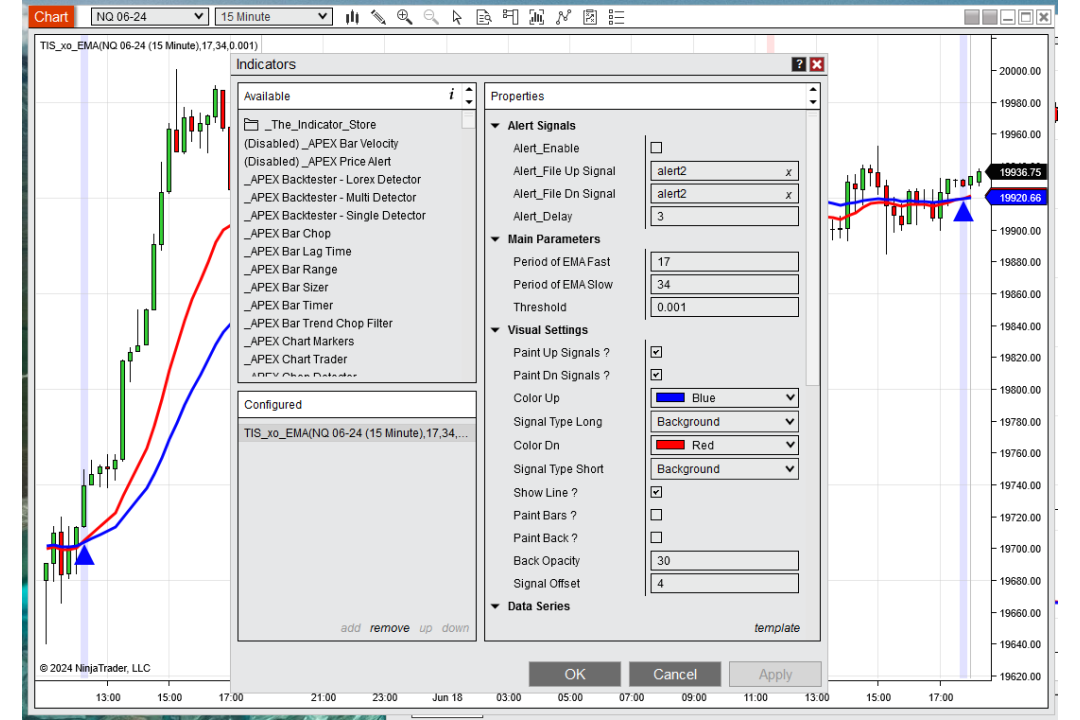This screenshot has width=1080, height=720.
Task: Select _APEX Bar Chop in Available list
Action: point(287,234)
